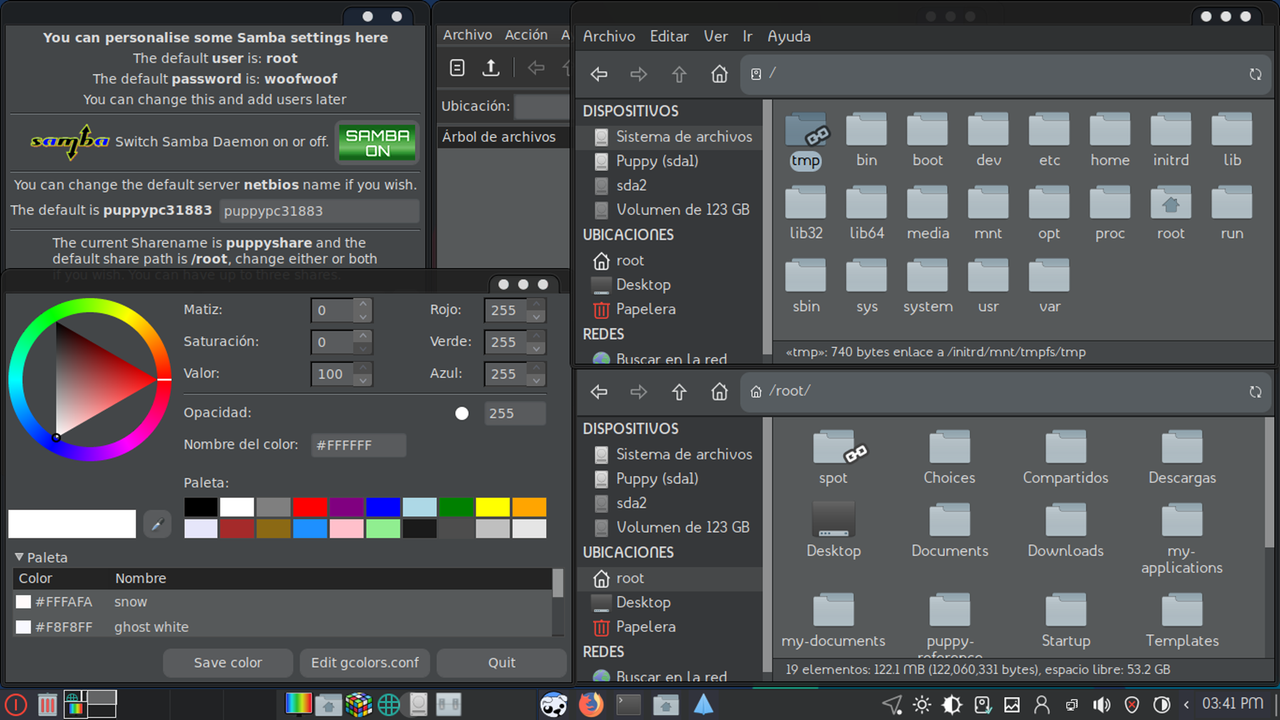Click home icon in /root/ pane toolbar
This screenshot has height=720, width=1280.
click(719, 392)
